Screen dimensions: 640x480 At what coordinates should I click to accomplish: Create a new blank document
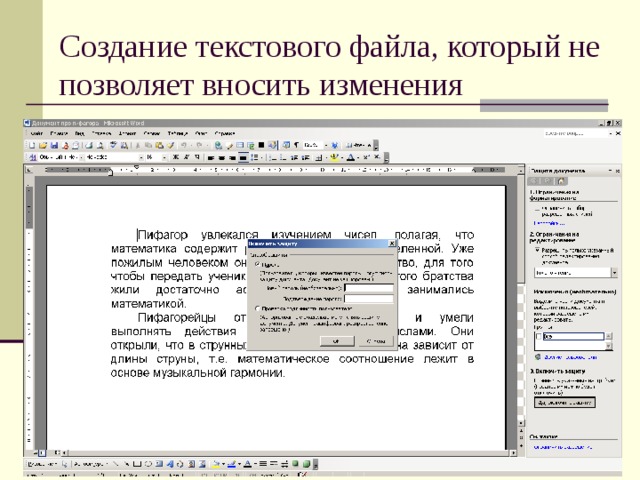pyautogui.click(x=32, y=145)
